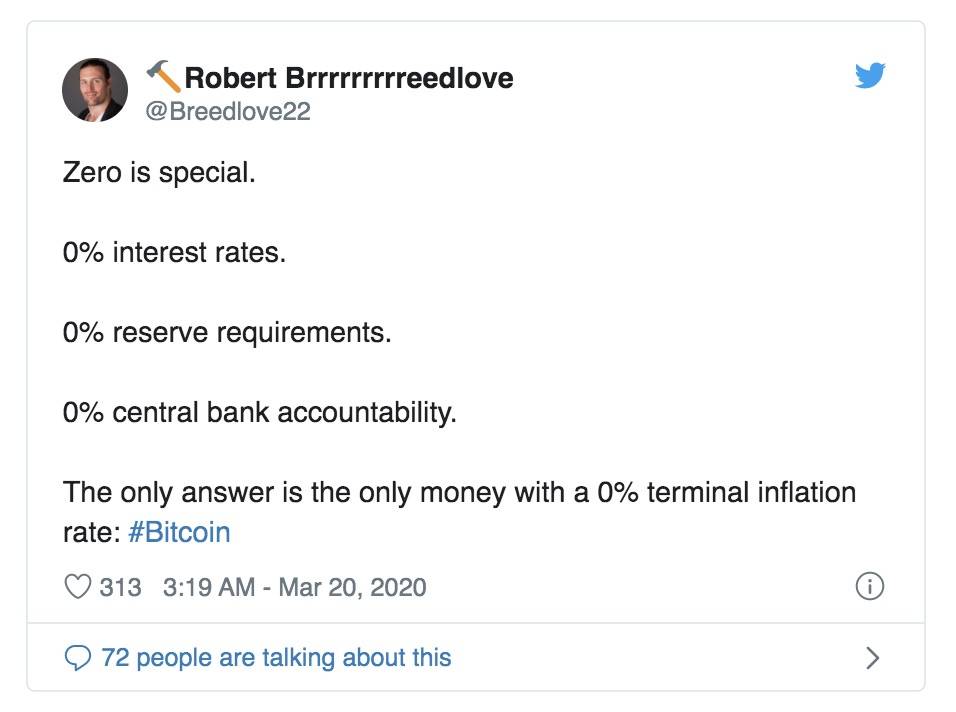Viewport: 956px width, 712px height.
Task: Click the Twitter bird logo
Action: click(869, 76)
